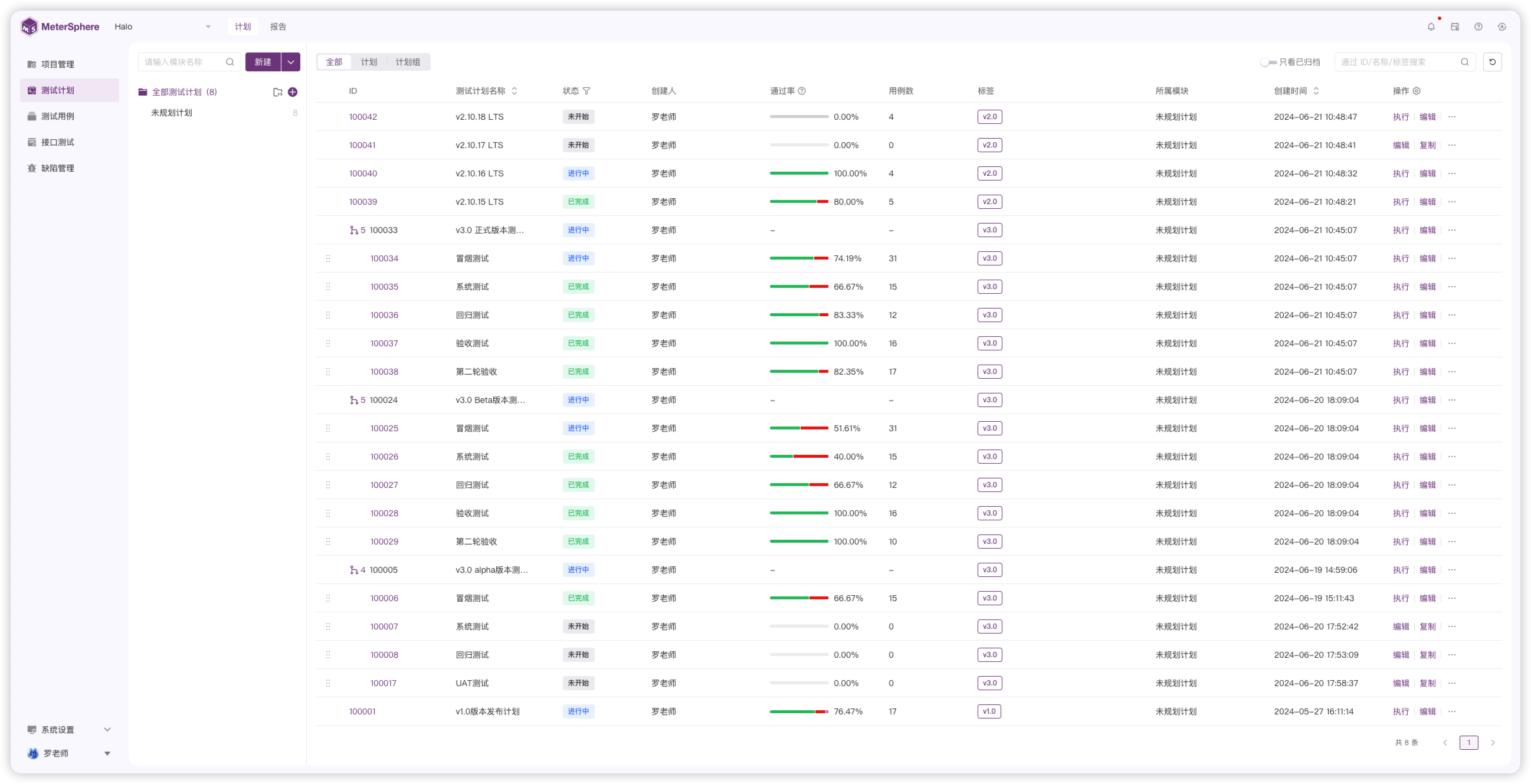Open test plan ID 100039 link
Screen dimensions: 1531x784
click(362, 202)
